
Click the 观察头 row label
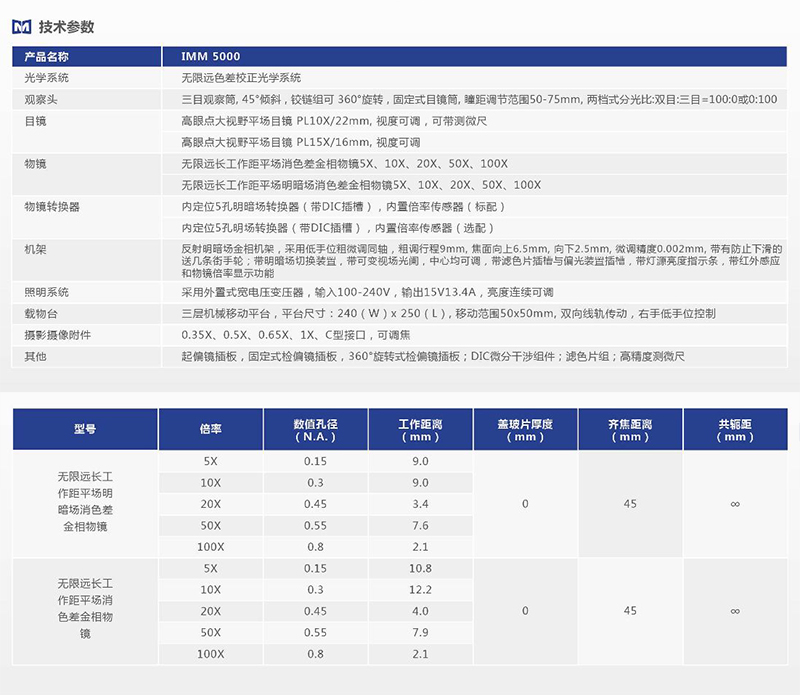coord(43,99)
